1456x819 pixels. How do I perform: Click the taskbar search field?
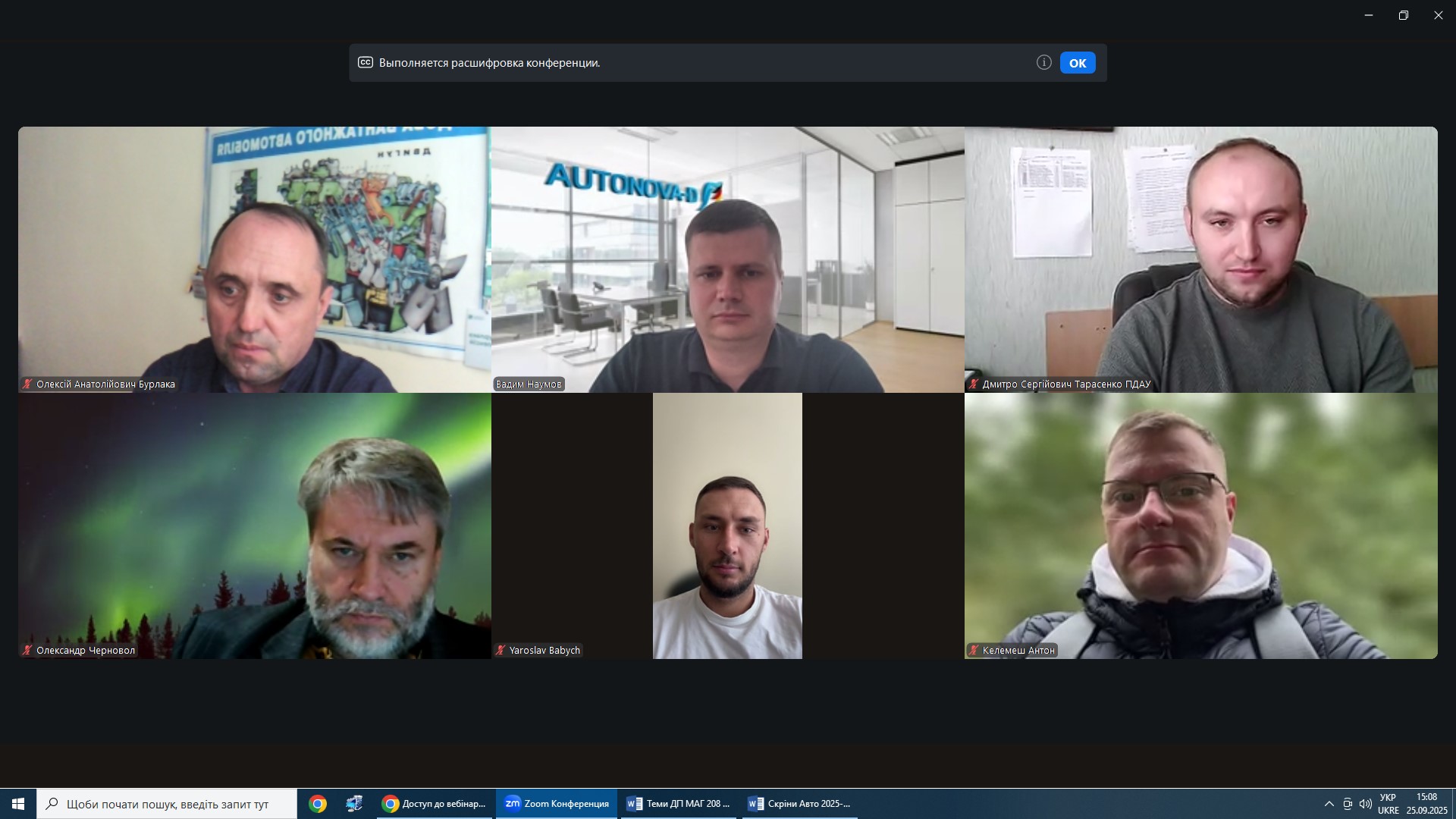(x=167, y=804)
